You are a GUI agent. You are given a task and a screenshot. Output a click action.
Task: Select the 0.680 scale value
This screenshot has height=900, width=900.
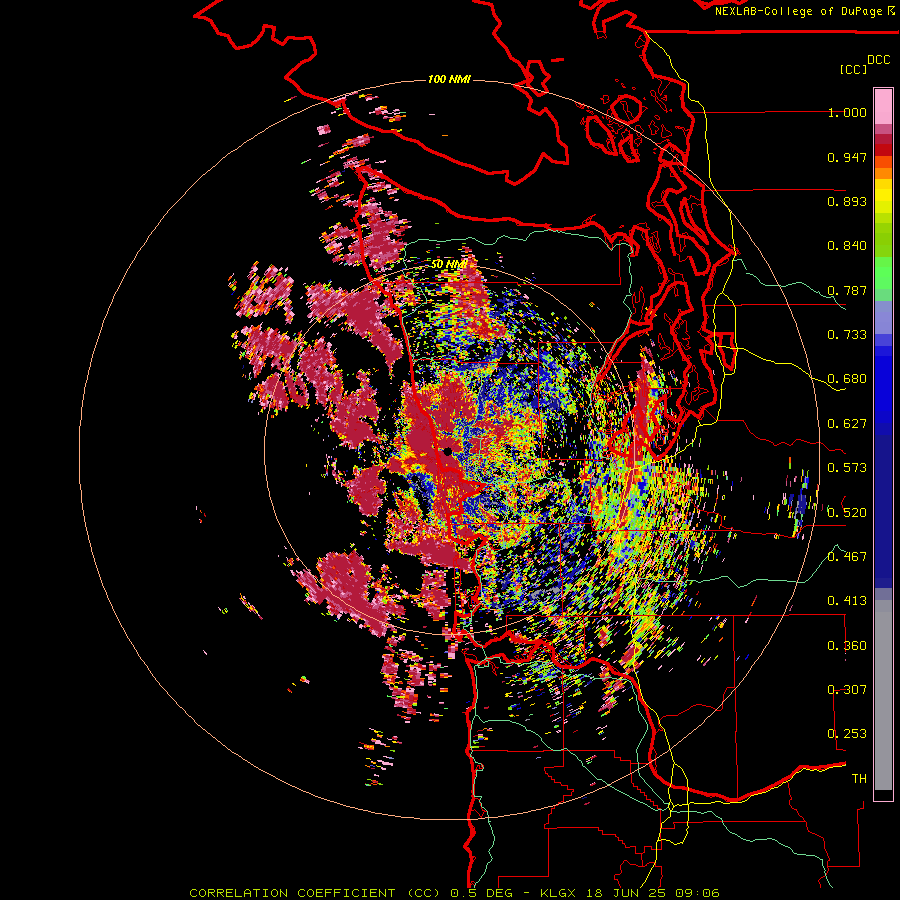pos(847,379)
